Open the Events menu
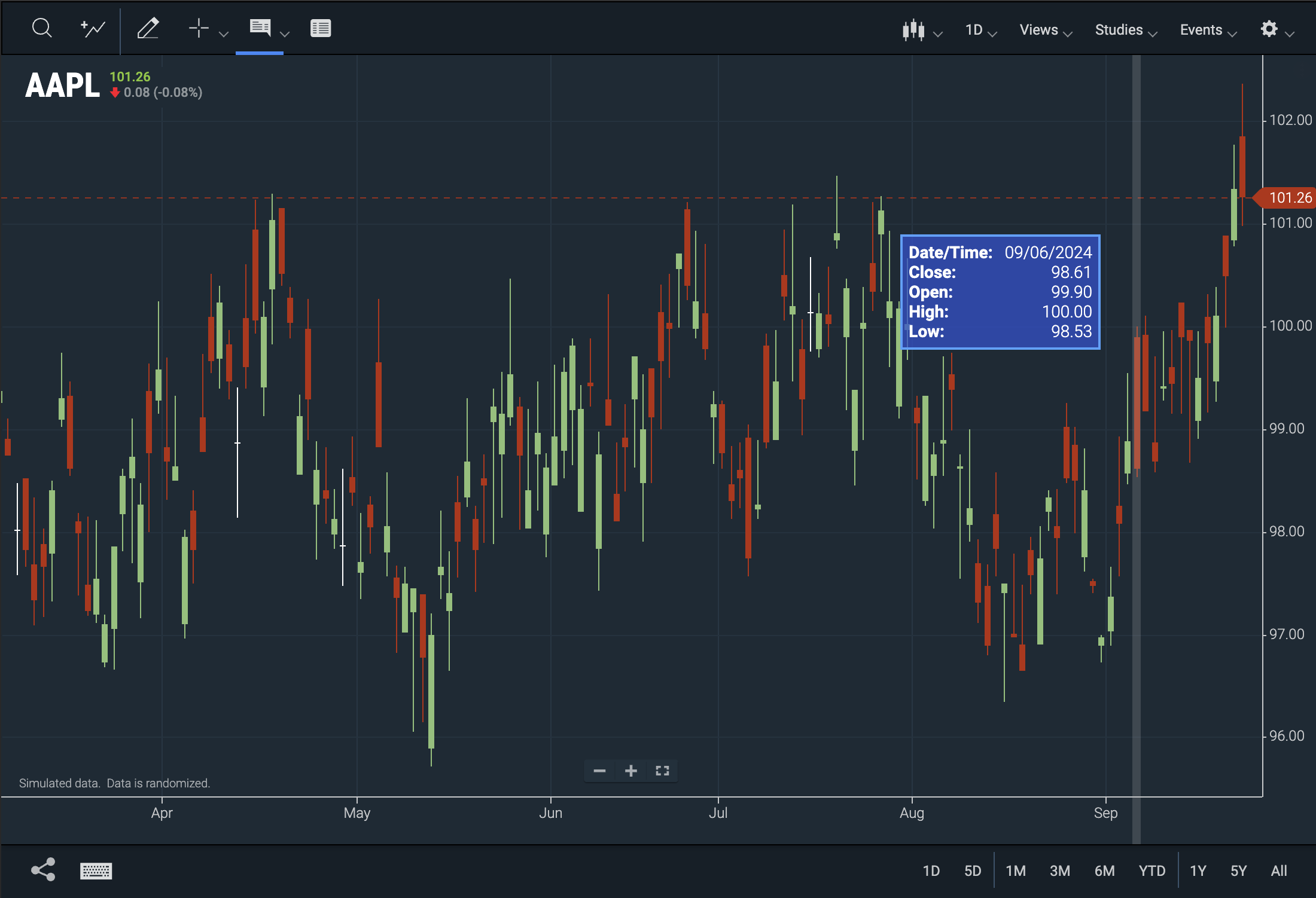 (x=1208, y=30)
